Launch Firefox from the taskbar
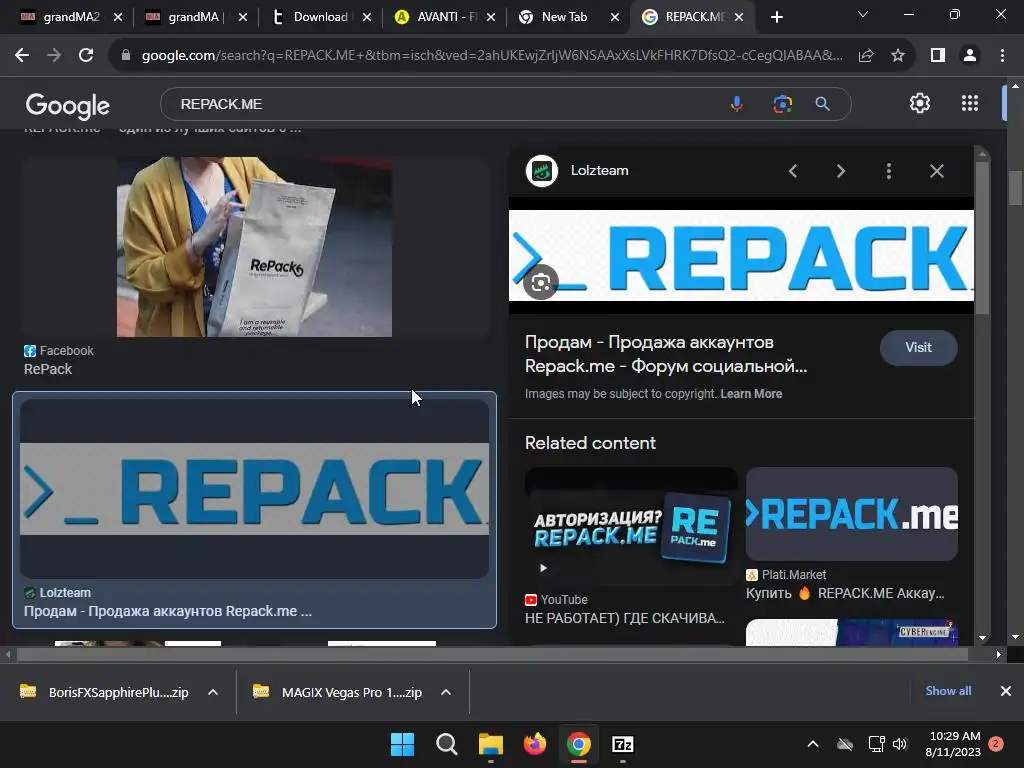This screenshot has height=768, width=1024. [534, 744]
